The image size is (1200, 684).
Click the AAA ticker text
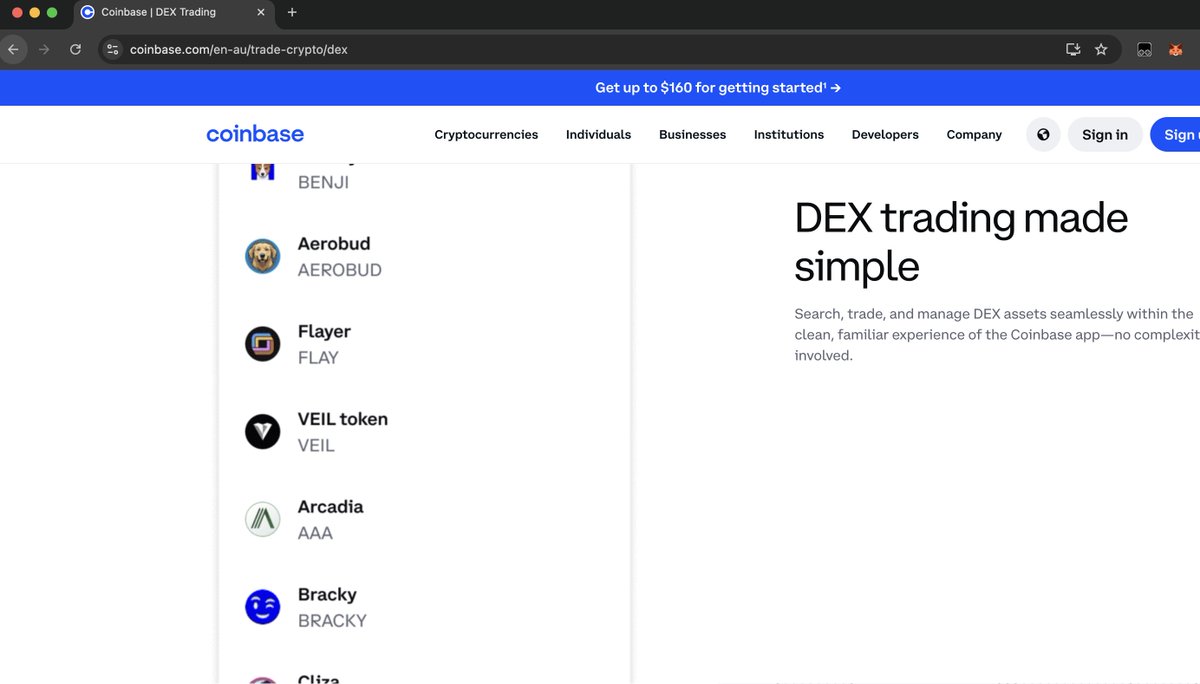point(315,533)
